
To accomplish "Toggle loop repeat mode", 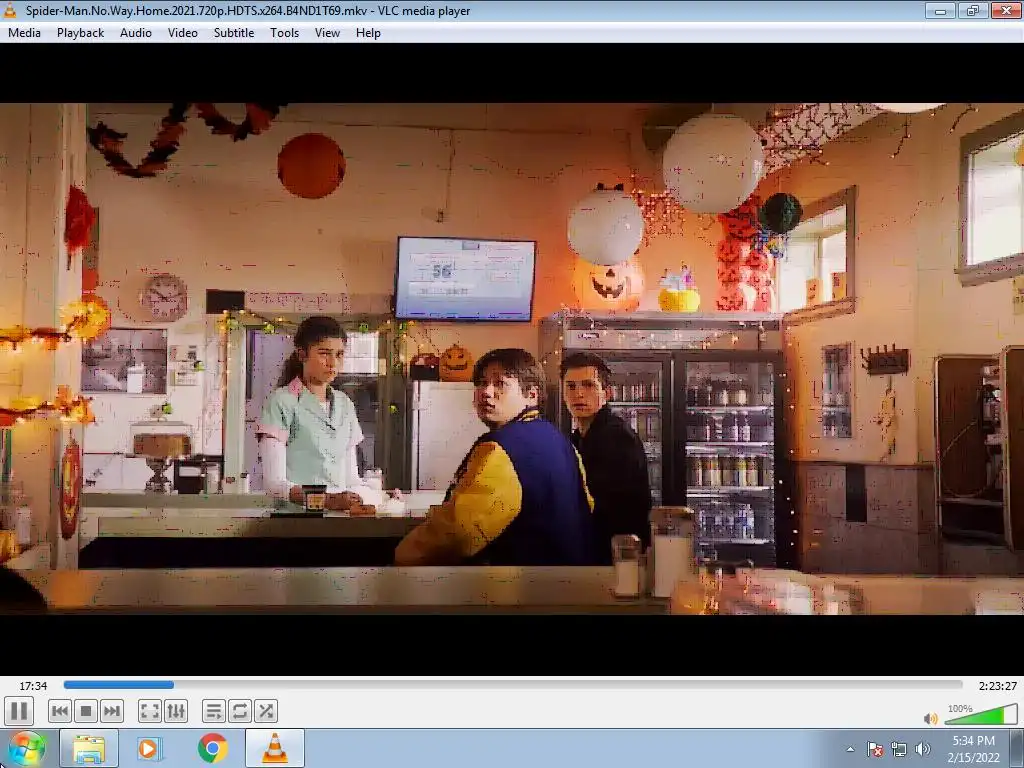I will pyautogui.click(x=240, y=711).
